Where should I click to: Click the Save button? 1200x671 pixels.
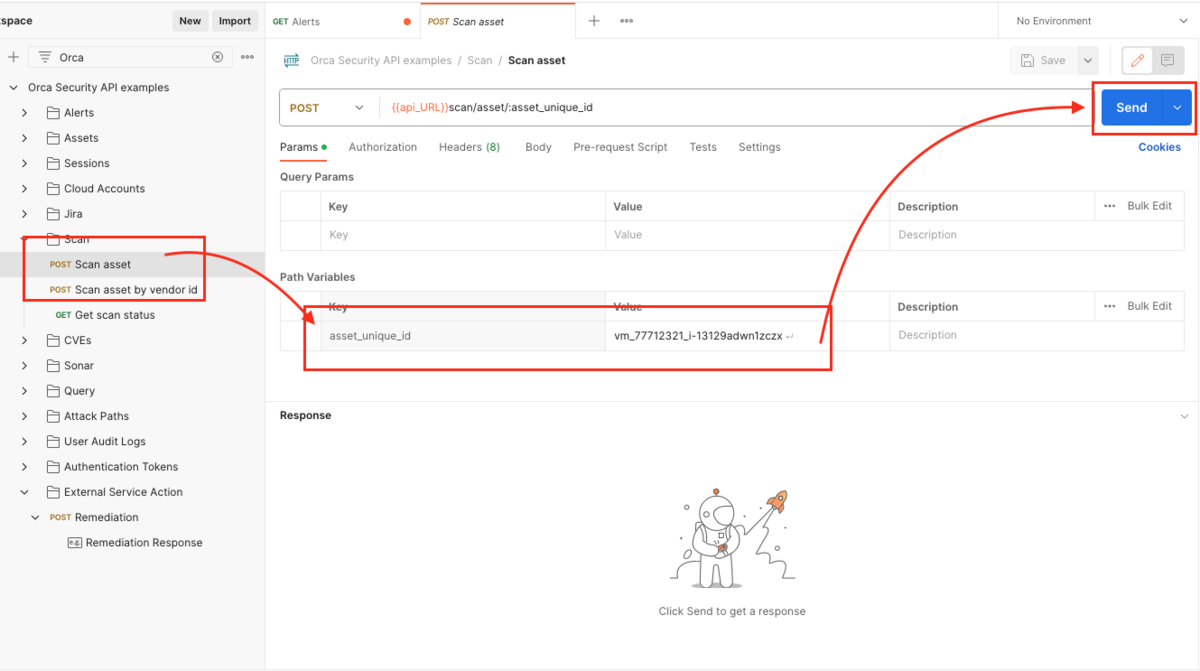[1043, 61]
